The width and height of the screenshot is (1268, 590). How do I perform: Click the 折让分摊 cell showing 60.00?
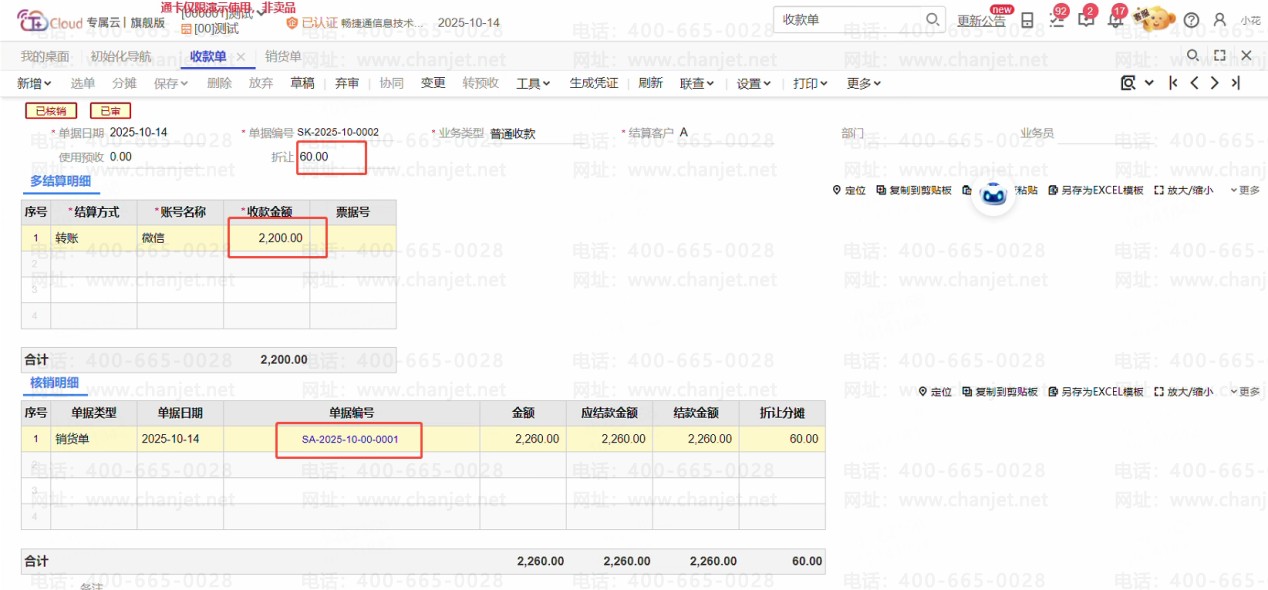(783, 439)
